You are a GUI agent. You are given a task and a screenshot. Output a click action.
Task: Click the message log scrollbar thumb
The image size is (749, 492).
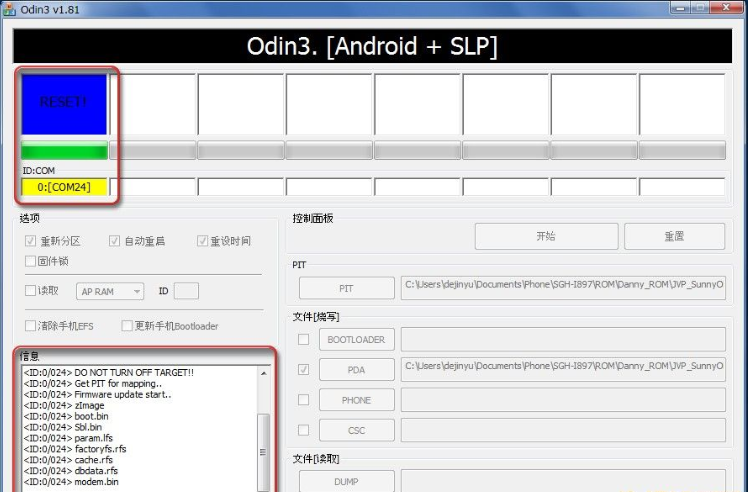(264, 451)
